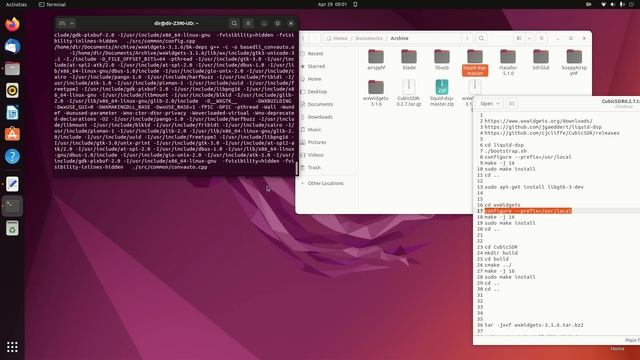Click the volume icon in the top bar
This screenshot has width=640, height=360.
(x=613, y=4)
